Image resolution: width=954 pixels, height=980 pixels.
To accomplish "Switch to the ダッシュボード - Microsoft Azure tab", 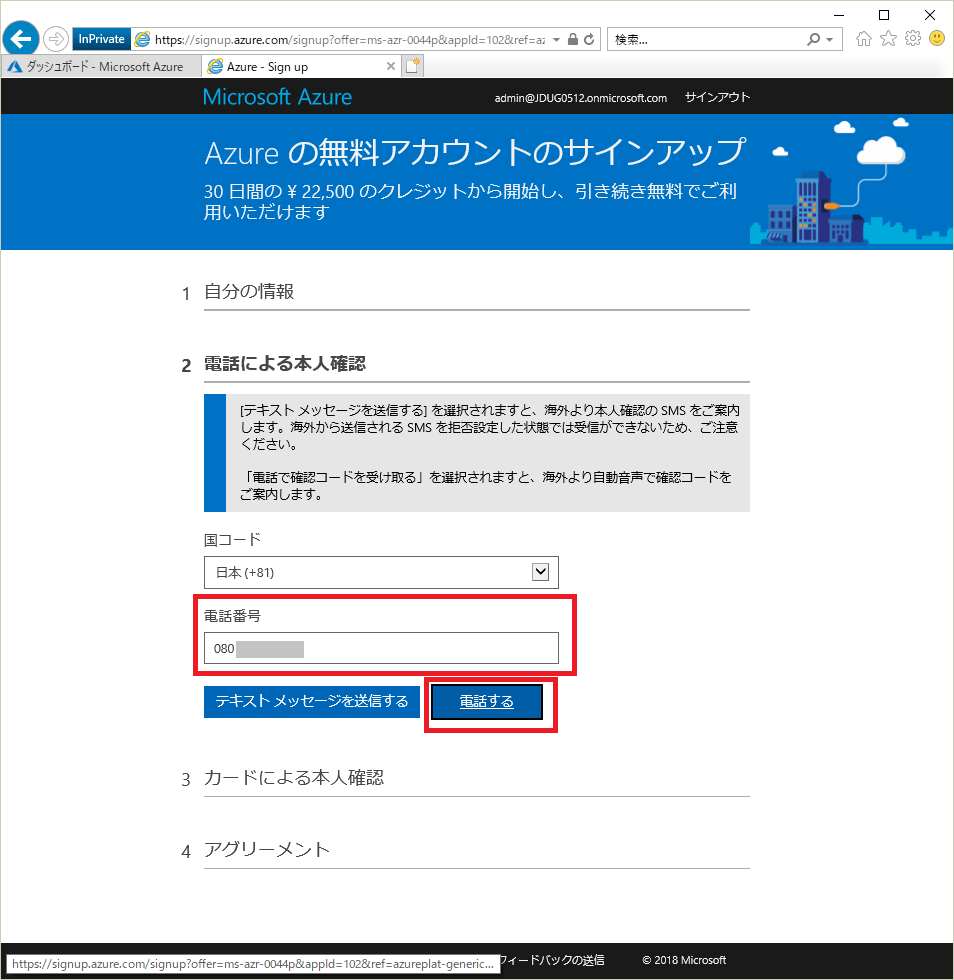I will pos(101,66).
